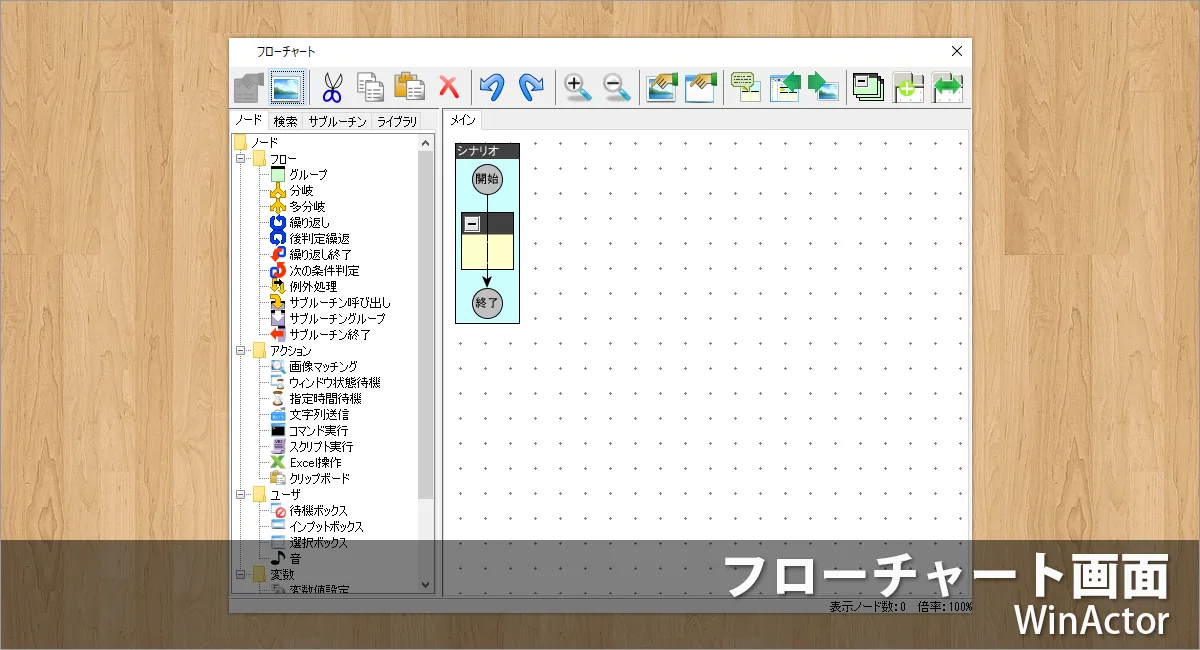Redo with the blue right-curved arrow
1200x650 pixels.
(x=531, y=87)
